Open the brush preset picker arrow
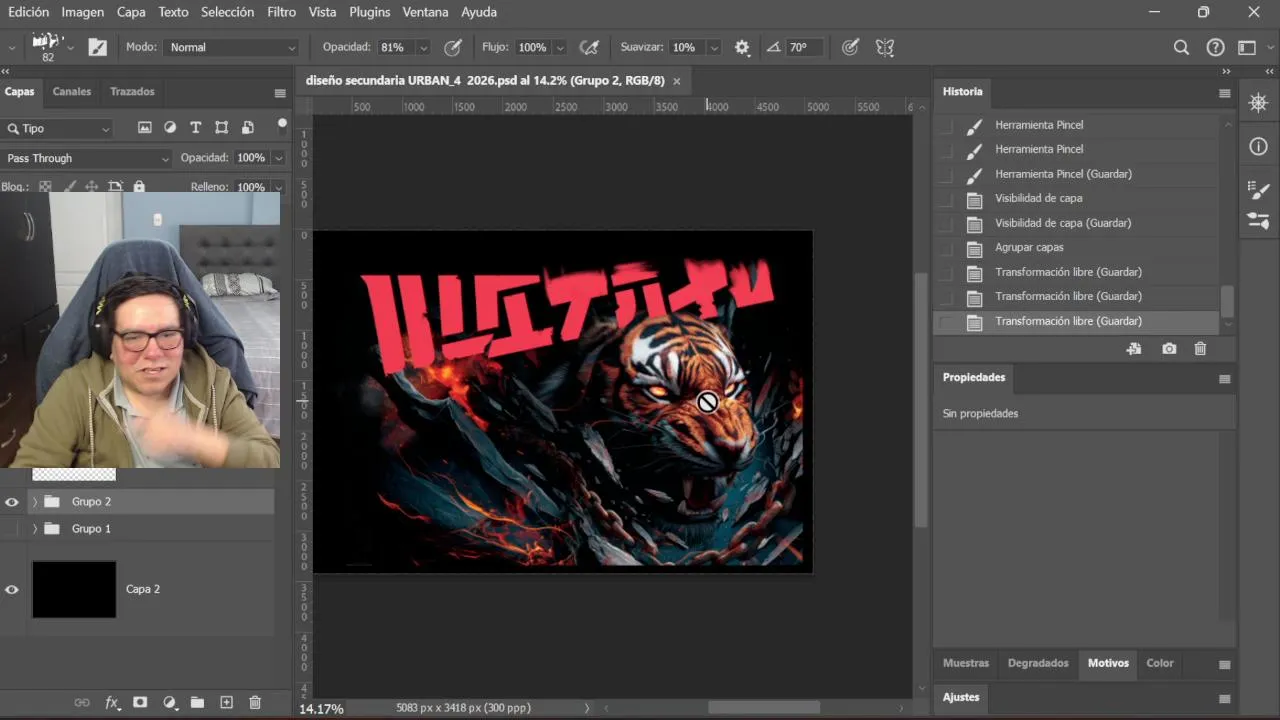The image size is (1280, 720). pyautogui.click(x=70, y=47)
